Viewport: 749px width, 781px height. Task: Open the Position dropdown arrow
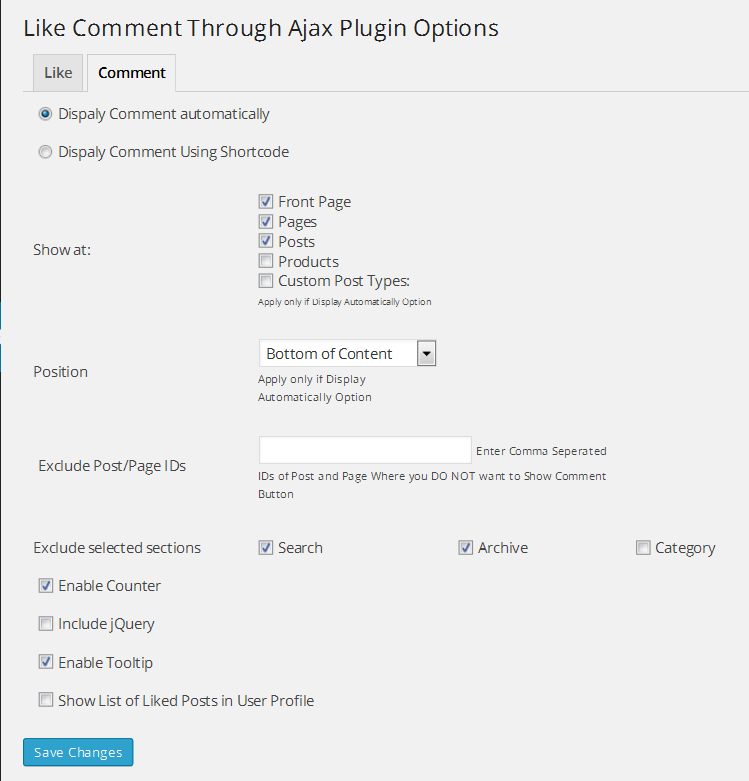pos(426,353)
